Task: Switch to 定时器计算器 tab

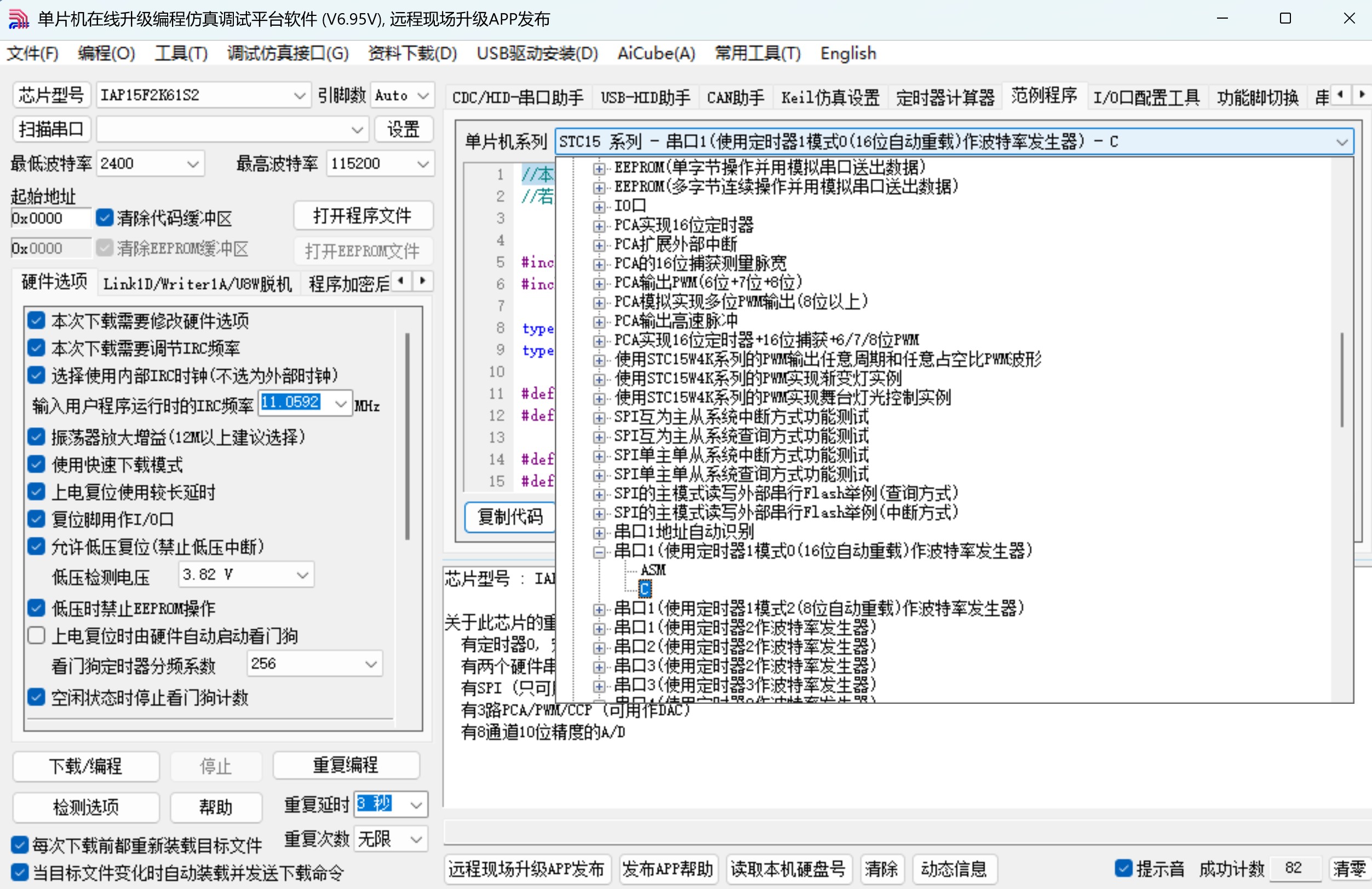Action: click(945, 97)
